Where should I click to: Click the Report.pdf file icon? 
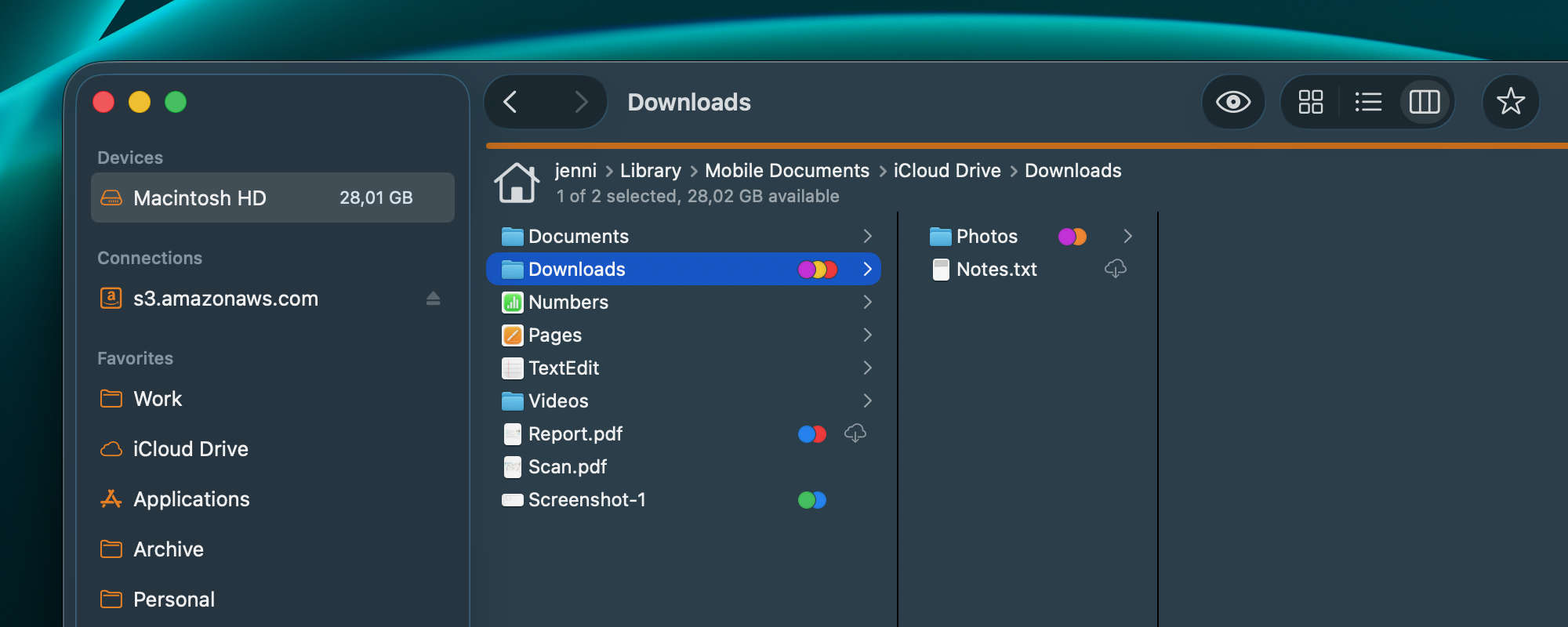point(513,434)
